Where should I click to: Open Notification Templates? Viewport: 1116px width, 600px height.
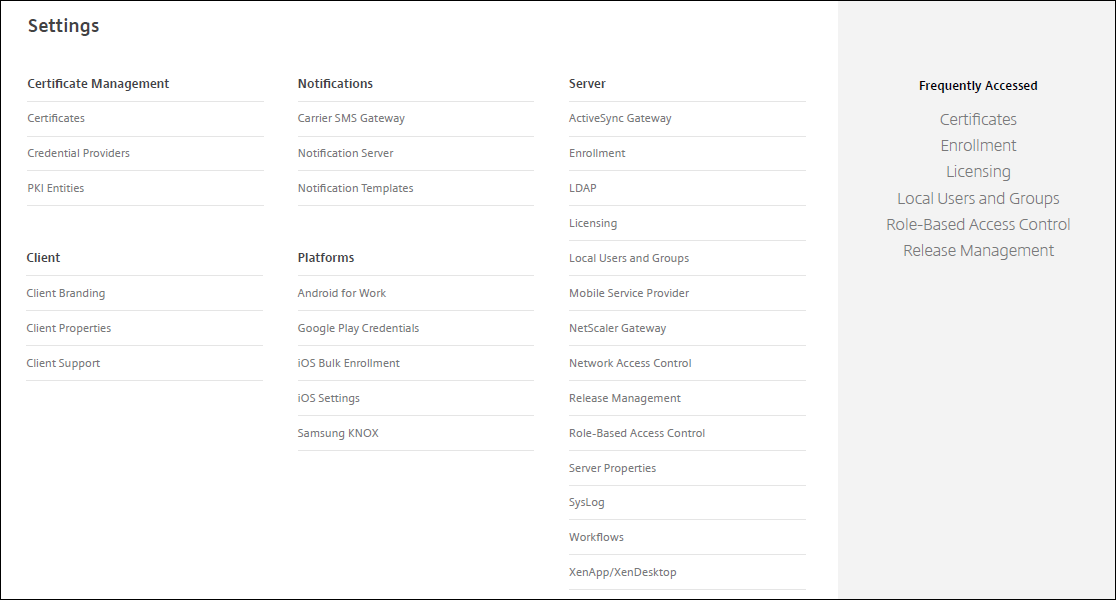pos(355,188)
